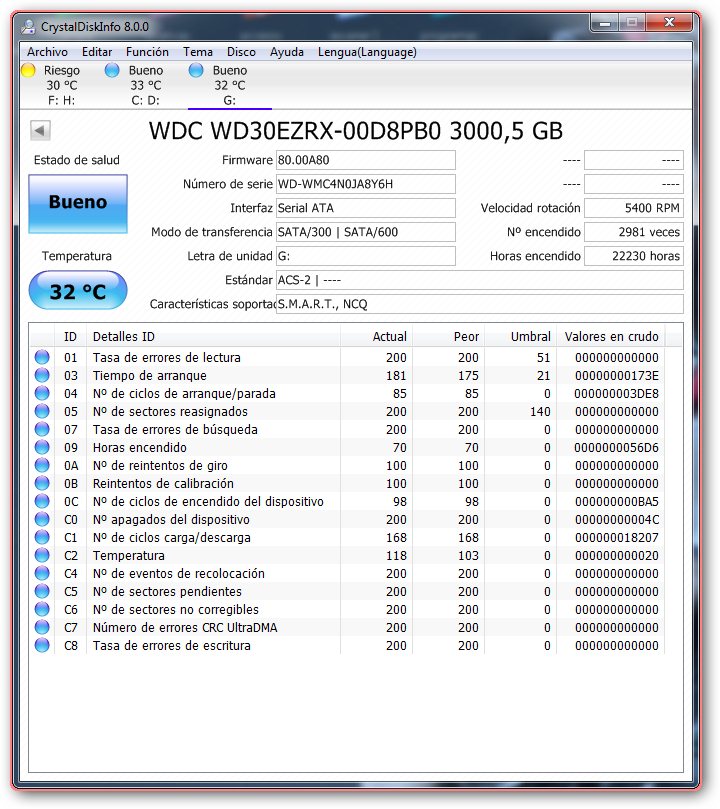Image resolution: width=720 pixels, height=809 pixels.
Task: Click the power-on count field 2981 veces
Action: [634, 232]
